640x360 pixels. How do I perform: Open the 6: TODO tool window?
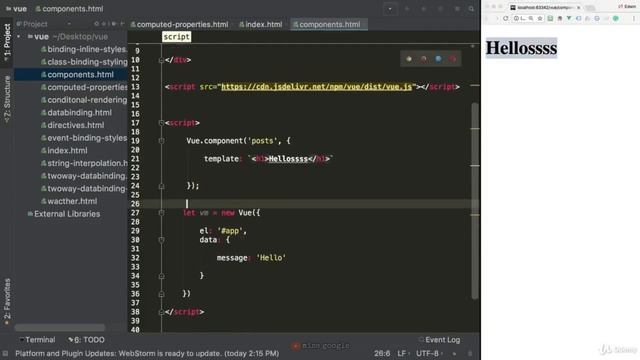pyautogui.click(x=86, y=340)
